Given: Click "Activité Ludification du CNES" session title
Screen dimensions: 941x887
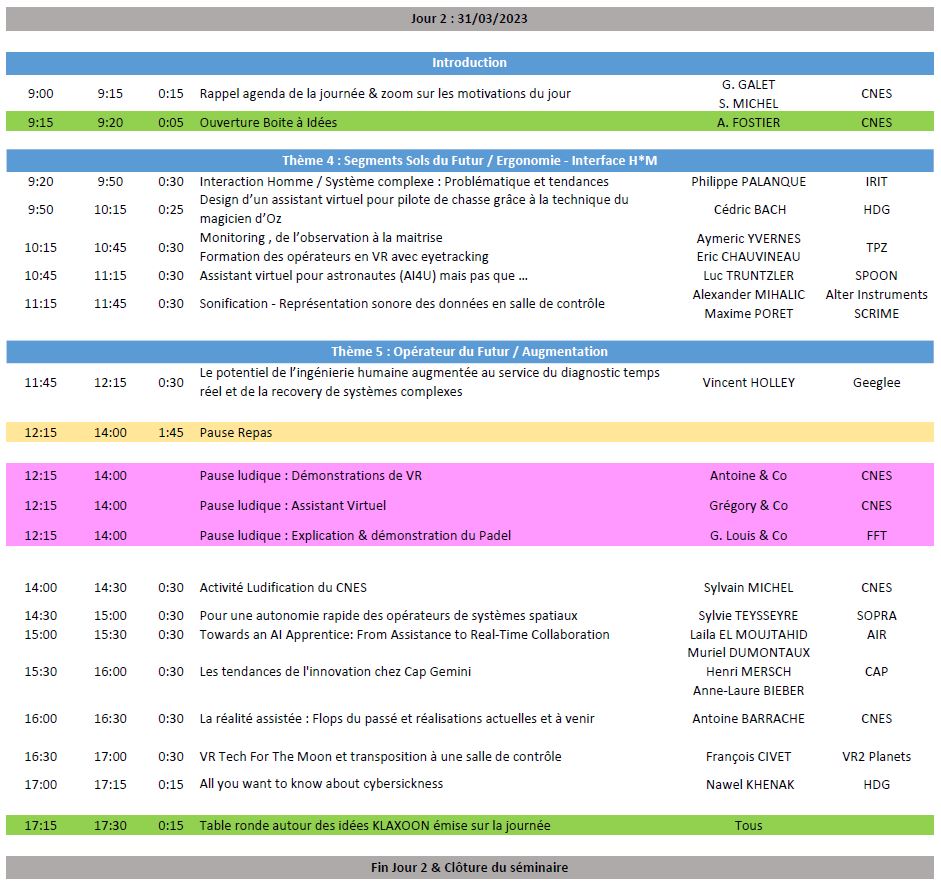Looking at the screenshot, I should 283,588.
